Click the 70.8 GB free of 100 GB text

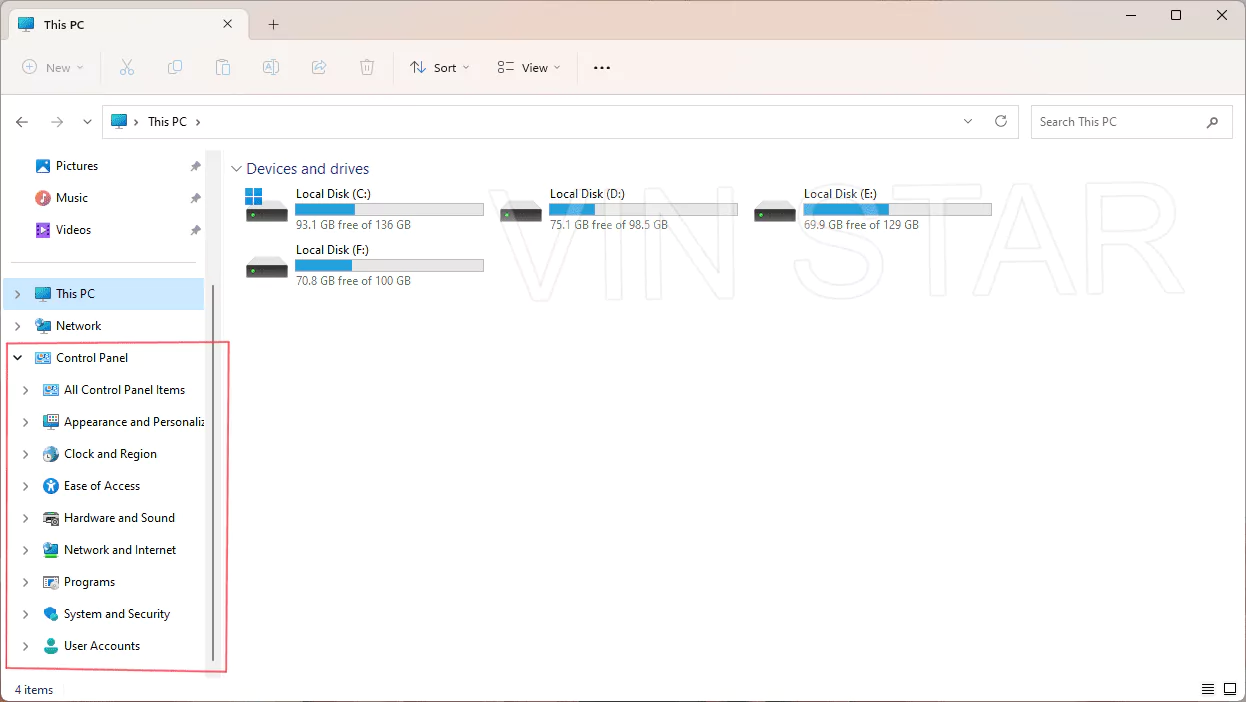click(x=353, y=281)
